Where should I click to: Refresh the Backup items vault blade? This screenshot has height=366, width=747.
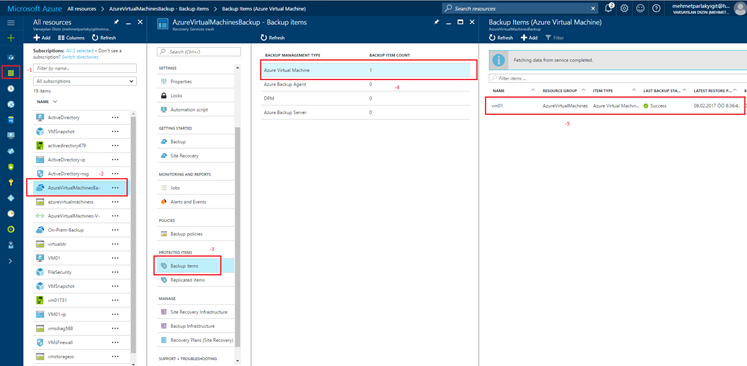click(273, 38)
